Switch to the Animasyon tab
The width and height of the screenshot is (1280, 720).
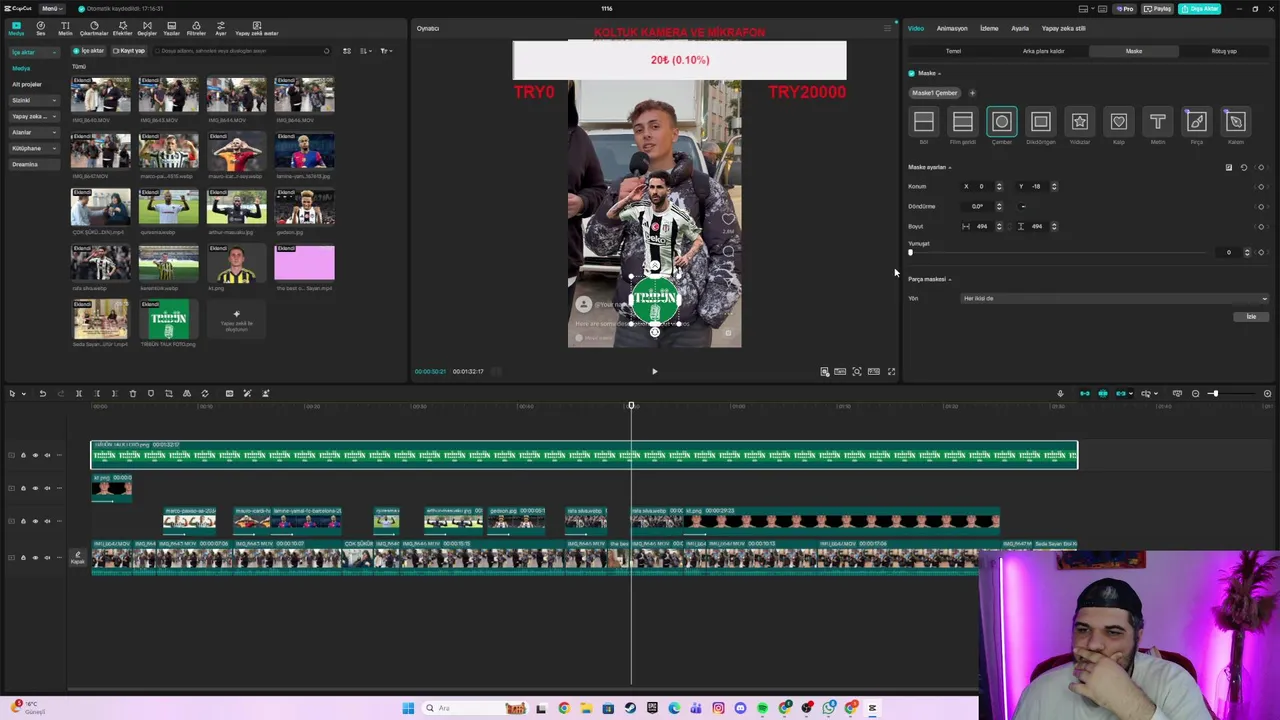(x=952, y=29)
